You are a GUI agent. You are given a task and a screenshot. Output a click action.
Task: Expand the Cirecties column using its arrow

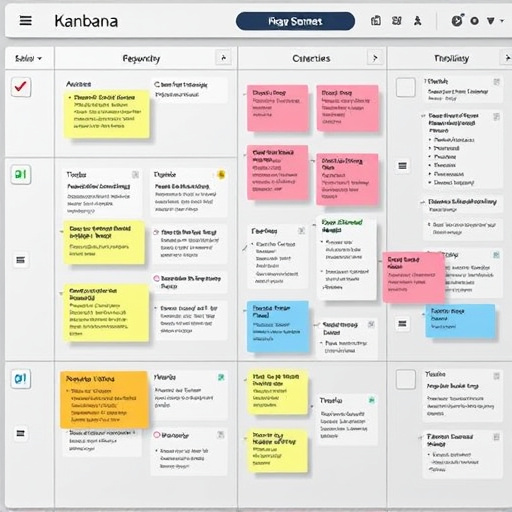pyautogui.click(x=375, y=58)
